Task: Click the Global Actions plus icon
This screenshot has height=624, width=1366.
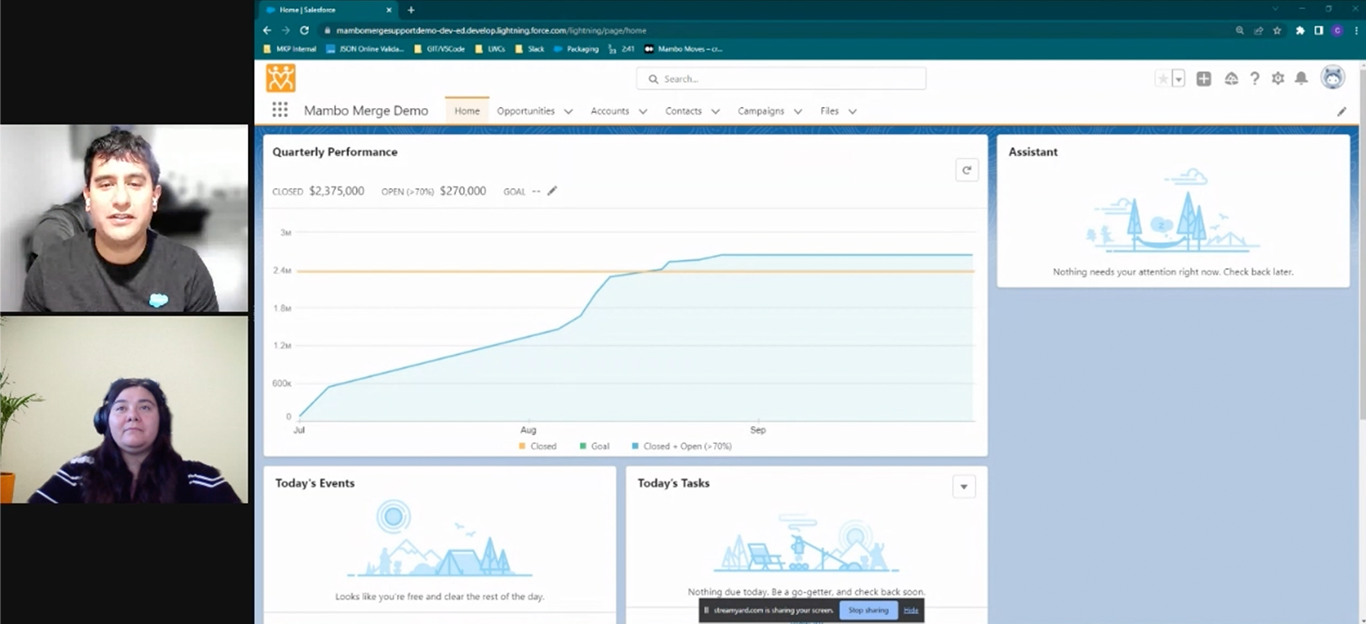Action: point(1204,79)
